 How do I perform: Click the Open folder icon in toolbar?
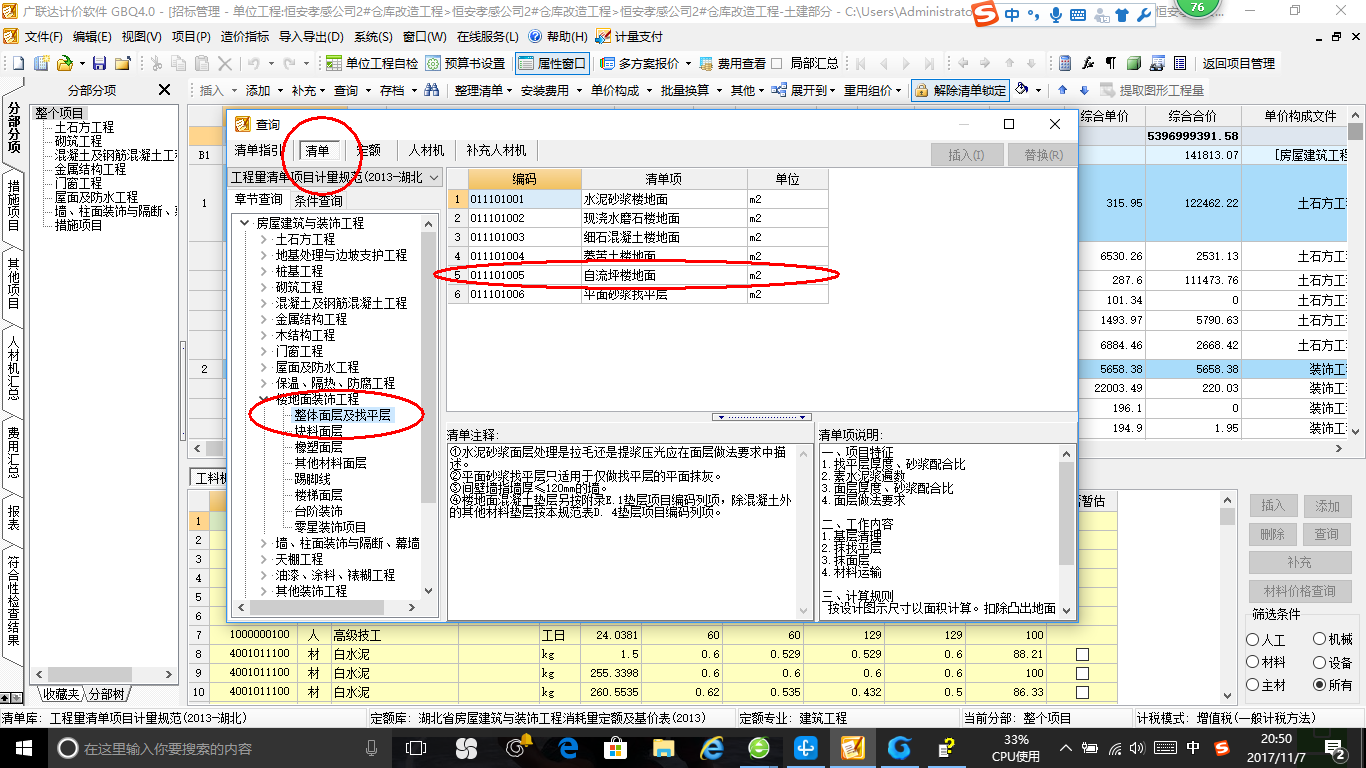point(64,63)
